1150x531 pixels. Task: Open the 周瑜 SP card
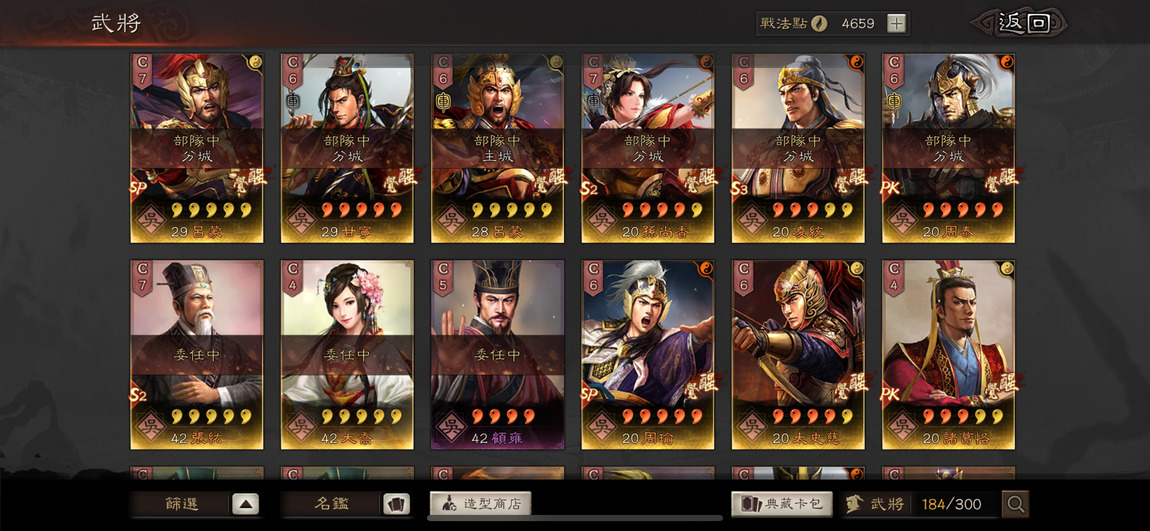(x=648, y=354)
